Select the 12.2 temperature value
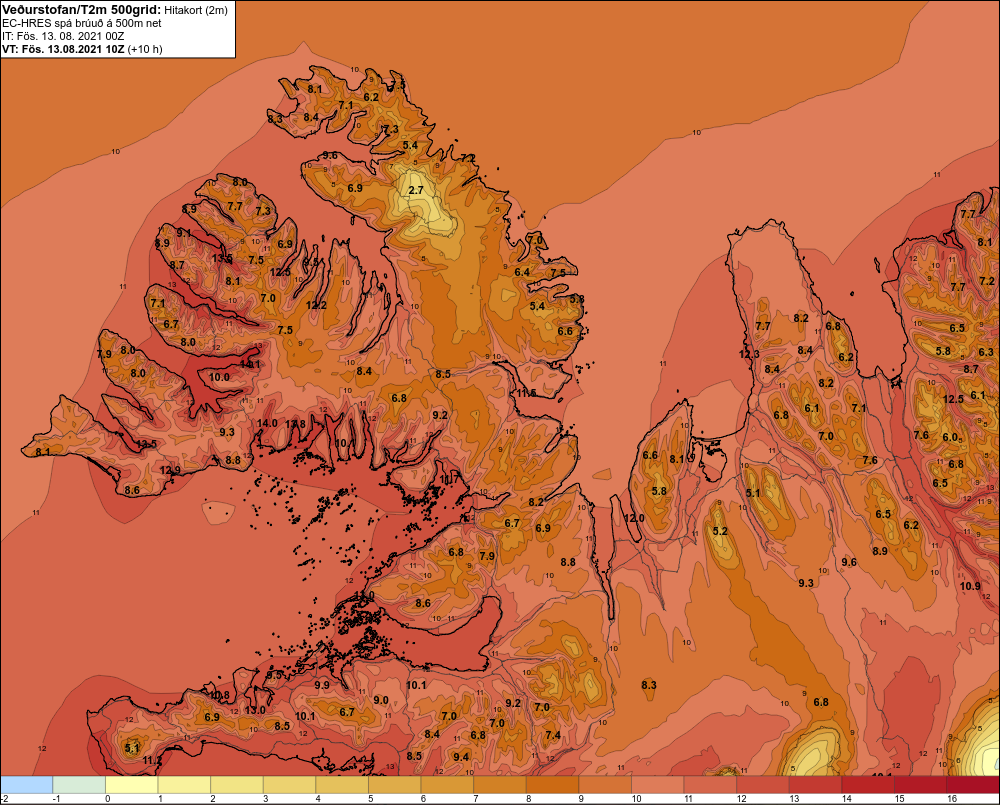The height and width of the screenshot is (805, 1000). 316,305
